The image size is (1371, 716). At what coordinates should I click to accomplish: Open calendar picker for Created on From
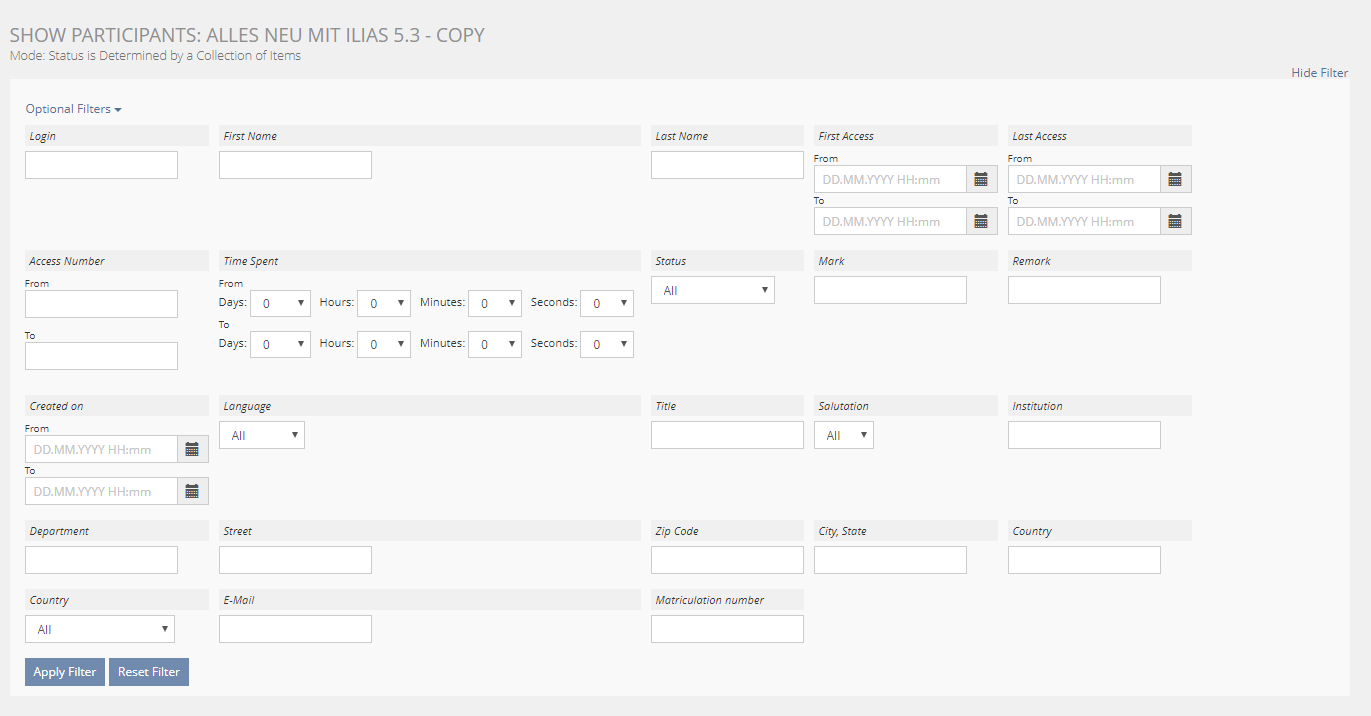(x=192, y=449)
